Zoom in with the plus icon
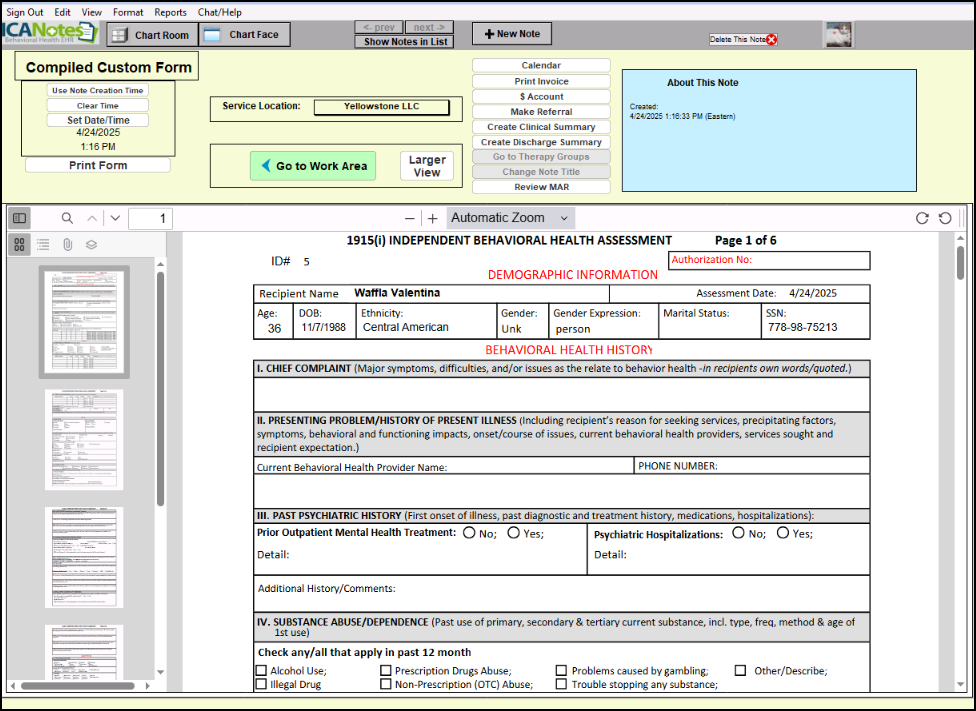Viewport: 976px width, 711px height. 433,218
